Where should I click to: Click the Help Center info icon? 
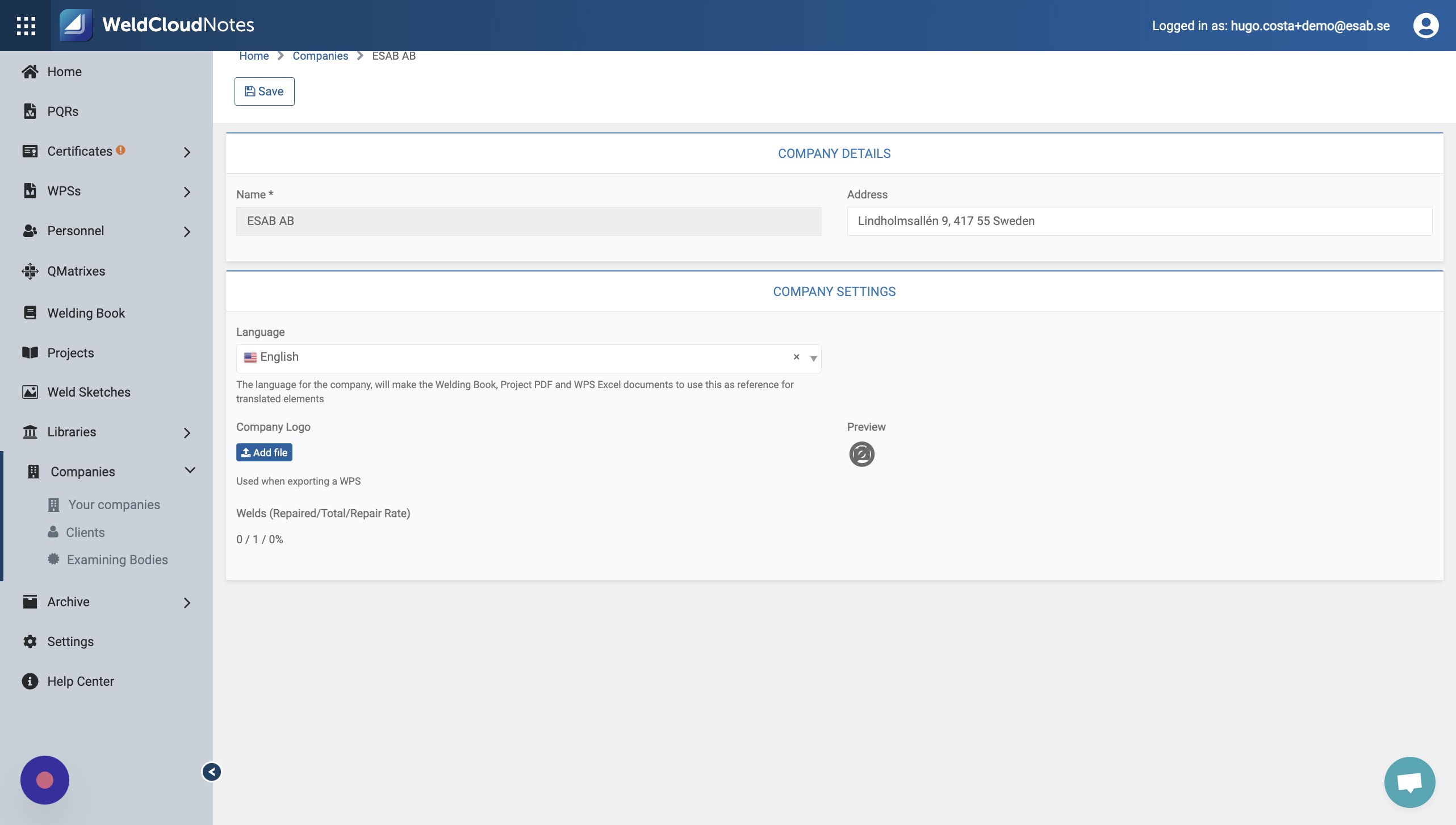click(30, 681)
